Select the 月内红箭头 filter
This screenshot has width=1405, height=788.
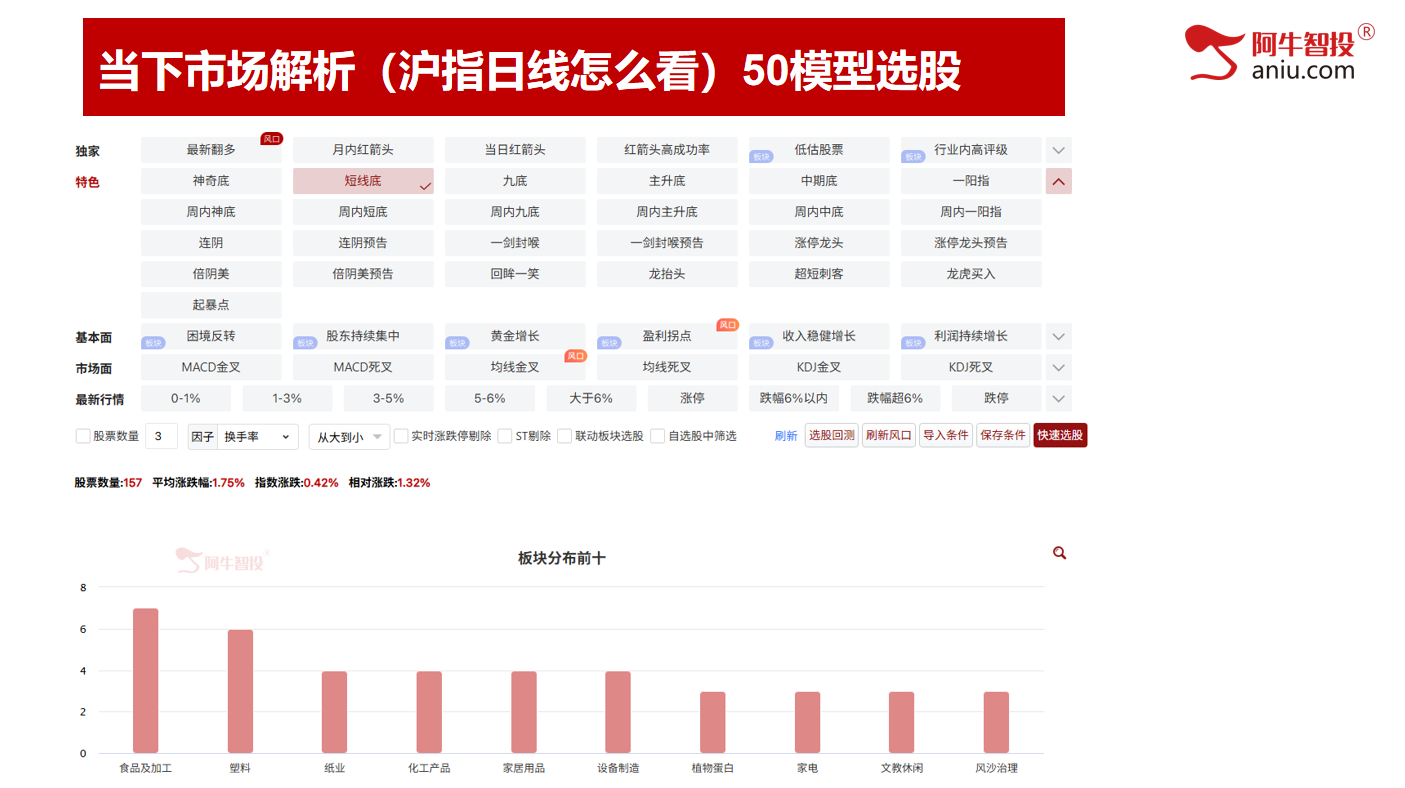[363, 150]
